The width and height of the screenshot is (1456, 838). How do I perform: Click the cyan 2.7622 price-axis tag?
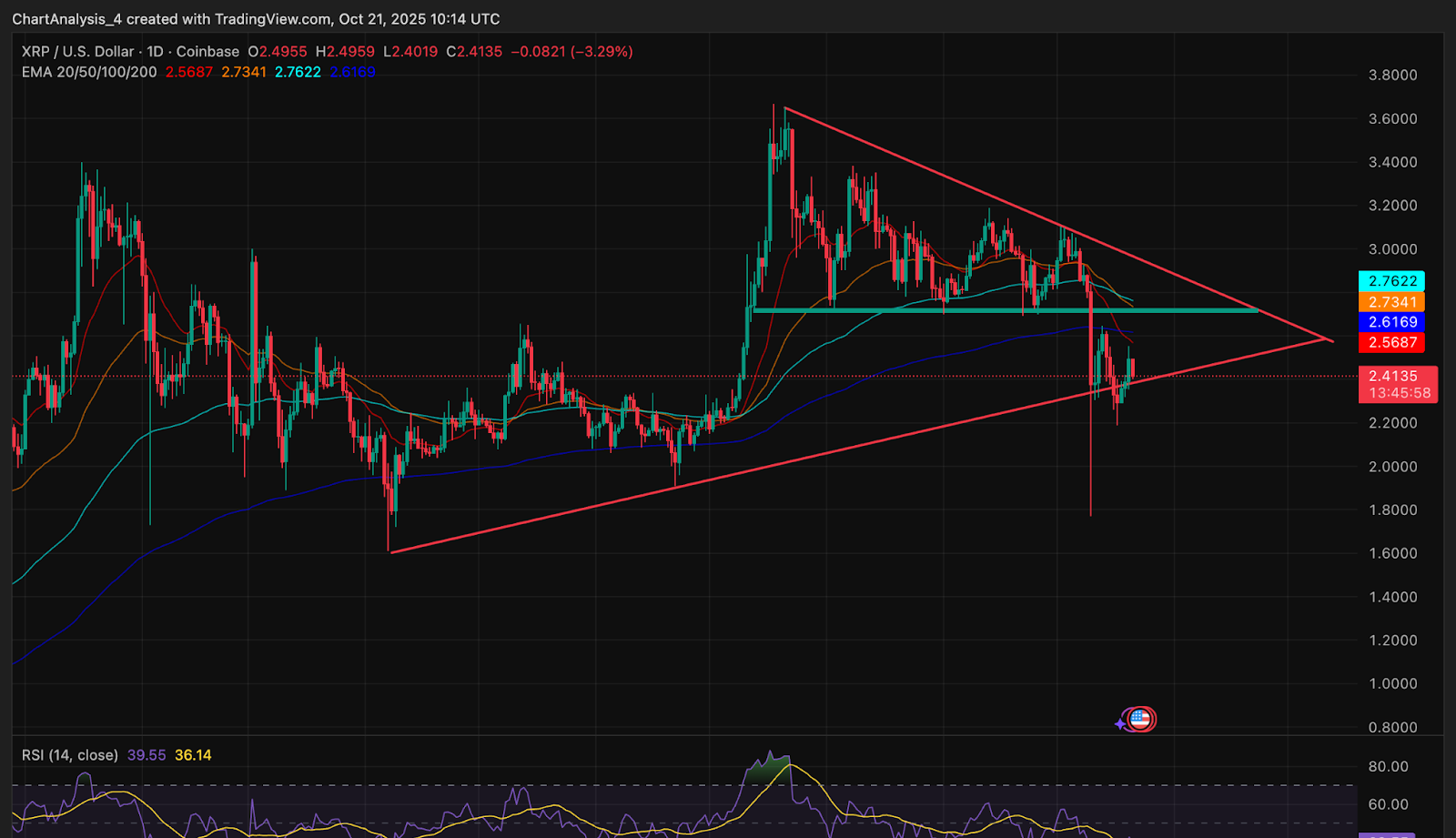(1391, 281)
